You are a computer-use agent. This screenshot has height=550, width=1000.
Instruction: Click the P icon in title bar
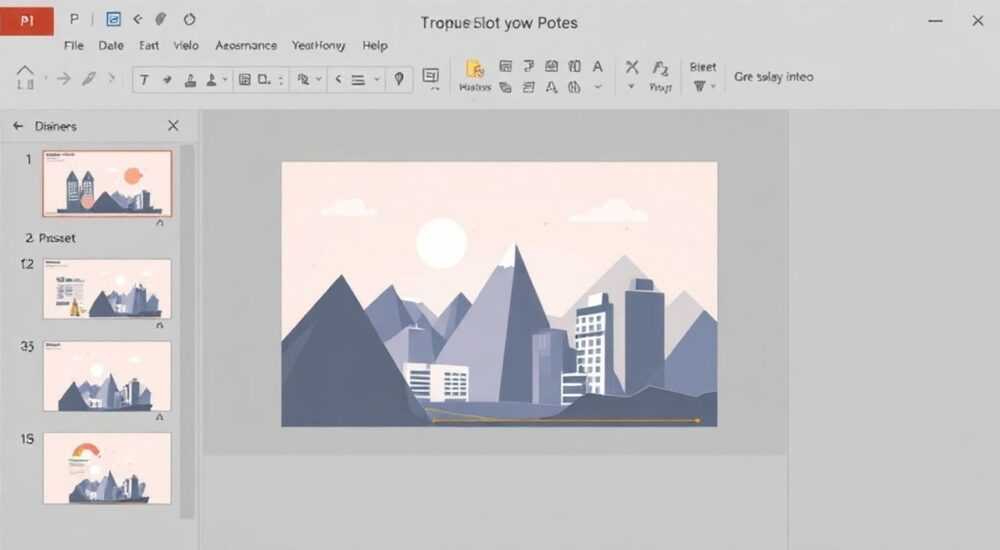(74, 20)
